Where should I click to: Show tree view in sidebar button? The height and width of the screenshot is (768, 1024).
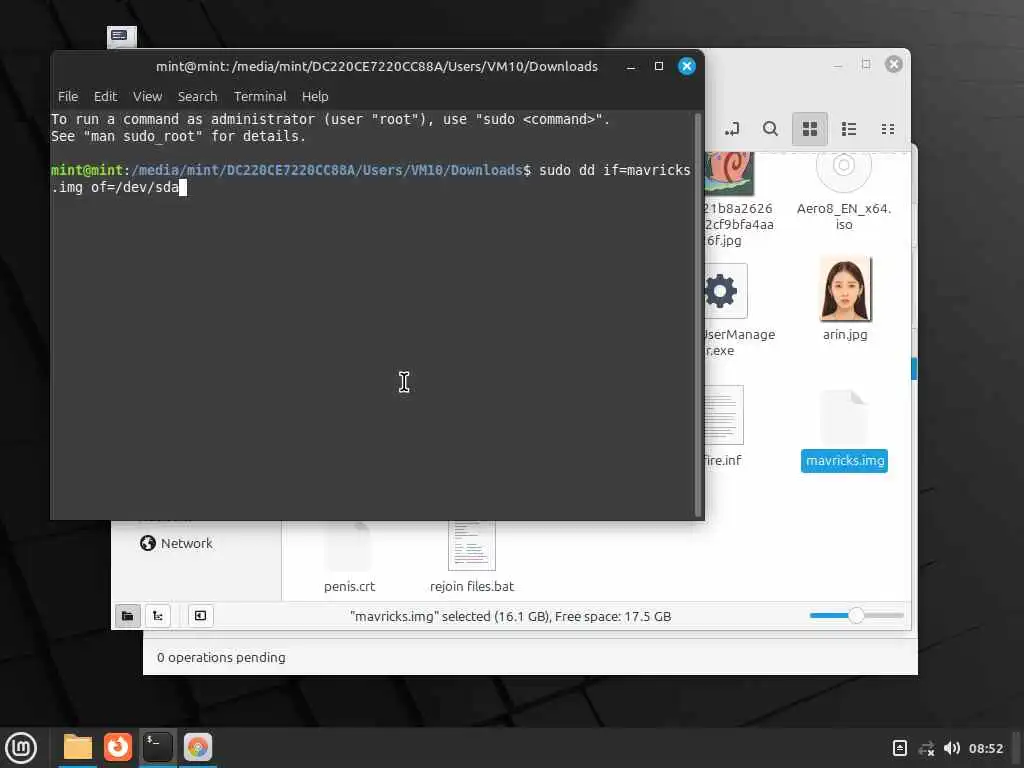(158, 616)
